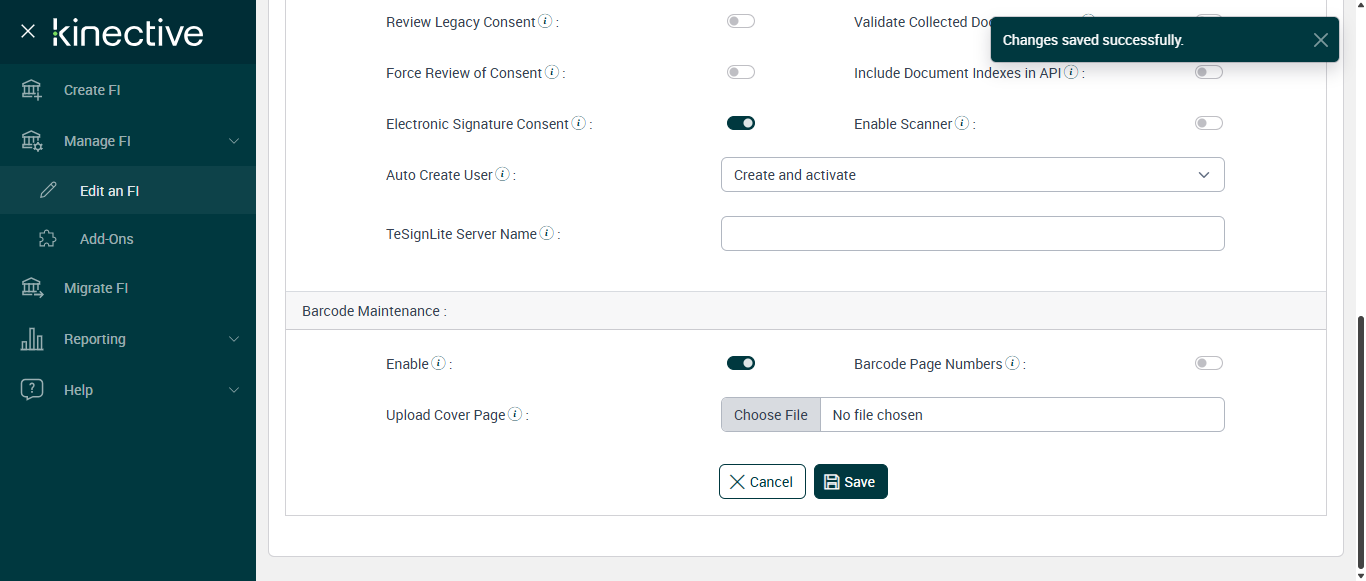
Task: Collapse the Manage FI menu chevron
Action: [x=234, y=141]
